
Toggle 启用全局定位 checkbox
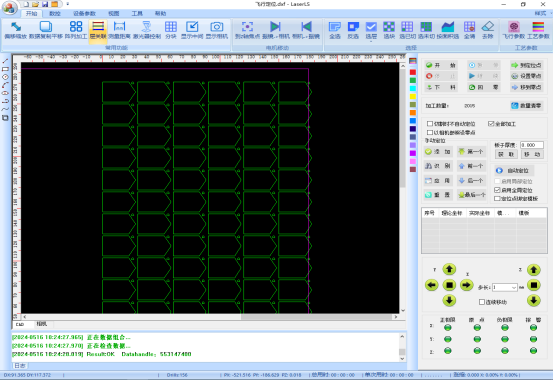pos(497,190)
